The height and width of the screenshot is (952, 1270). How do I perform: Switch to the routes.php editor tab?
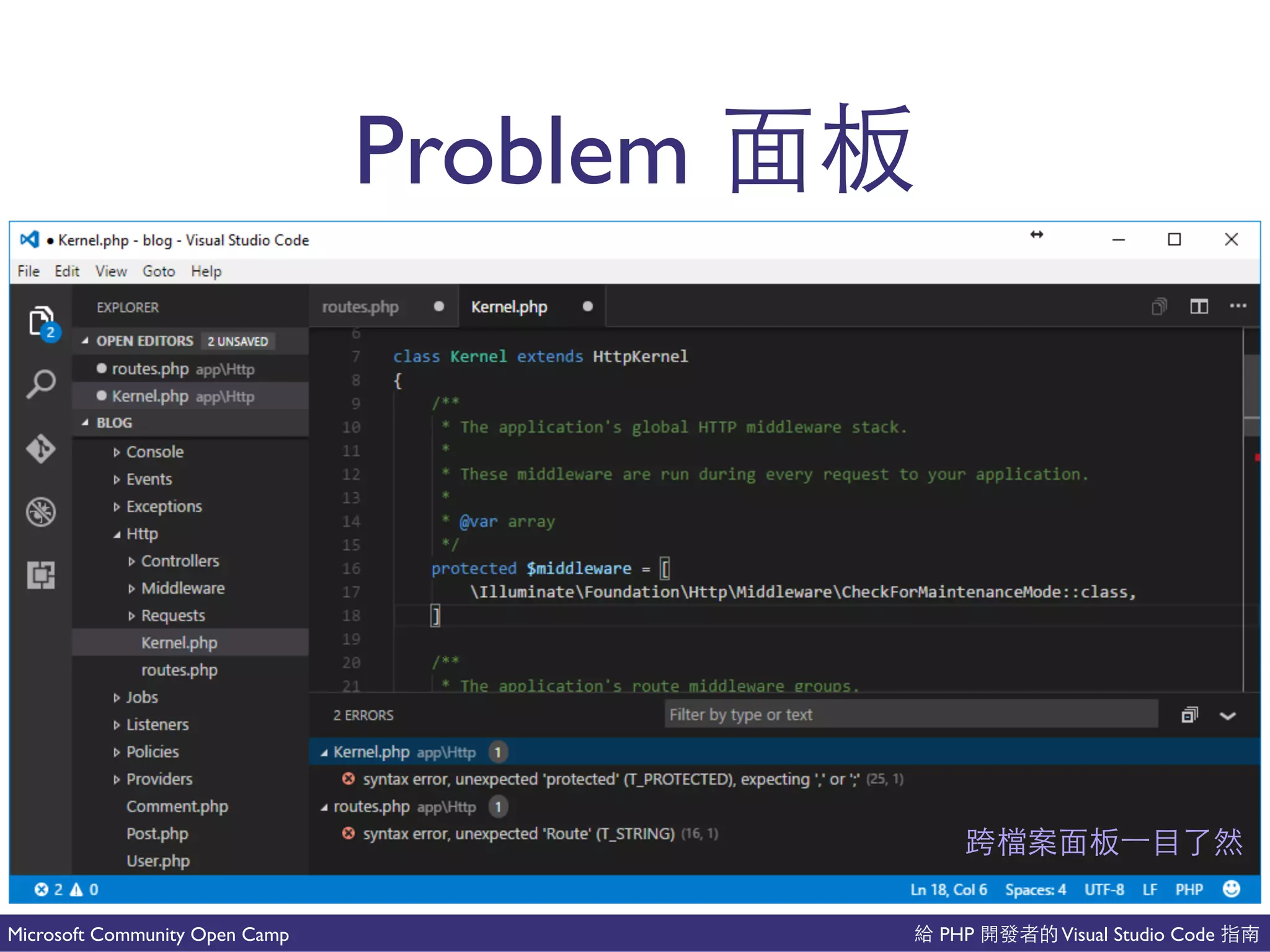coord(383,306)
